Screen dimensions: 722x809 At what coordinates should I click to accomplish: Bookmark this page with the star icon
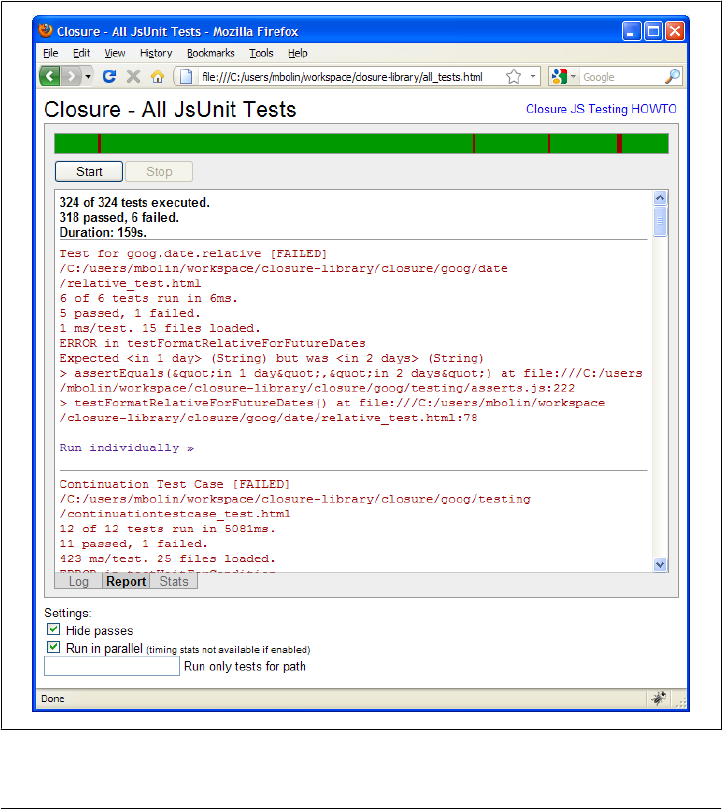(x=514, y=77)
